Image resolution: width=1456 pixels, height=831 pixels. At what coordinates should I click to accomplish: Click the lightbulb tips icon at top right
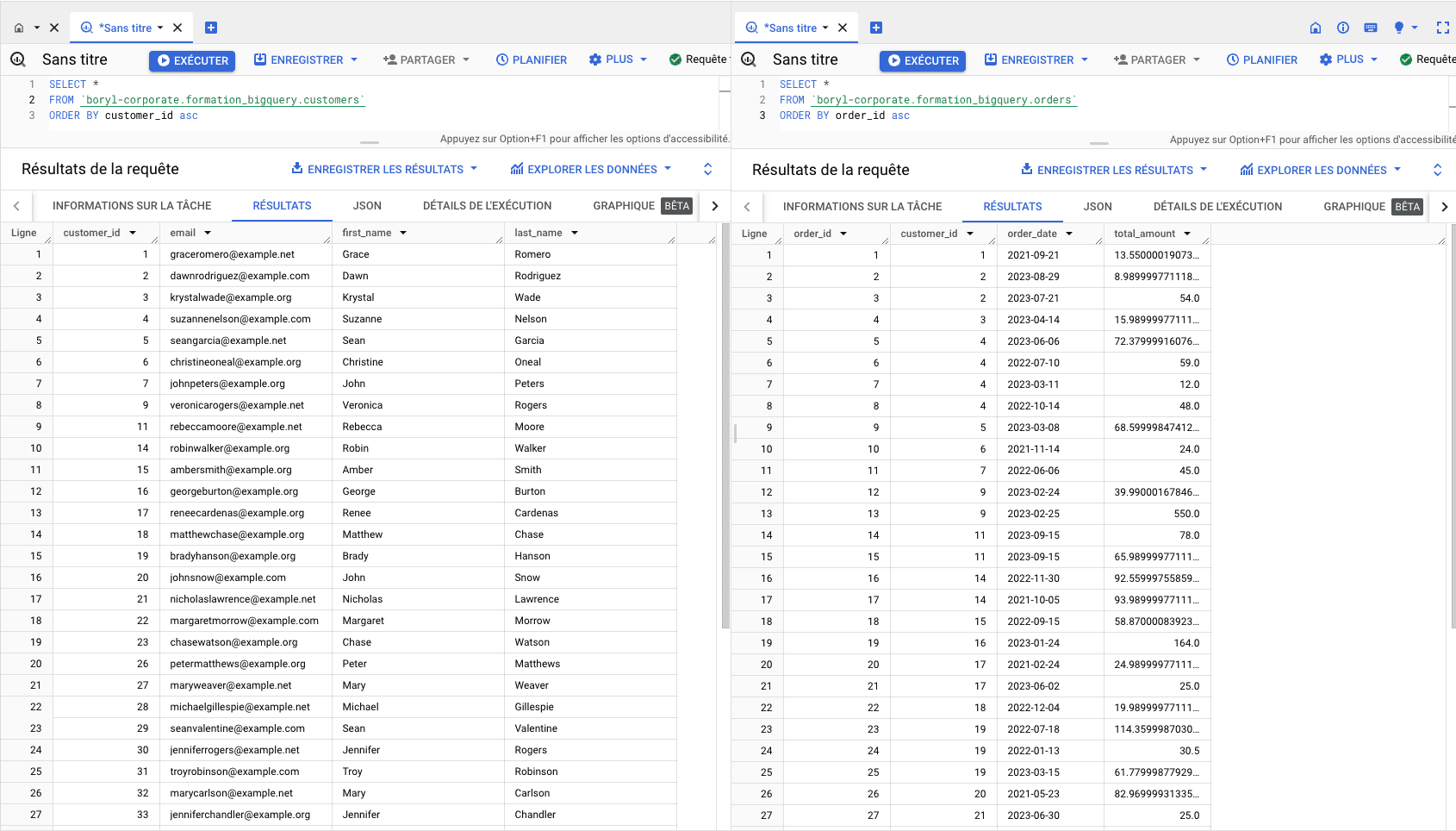point(1399,28)
